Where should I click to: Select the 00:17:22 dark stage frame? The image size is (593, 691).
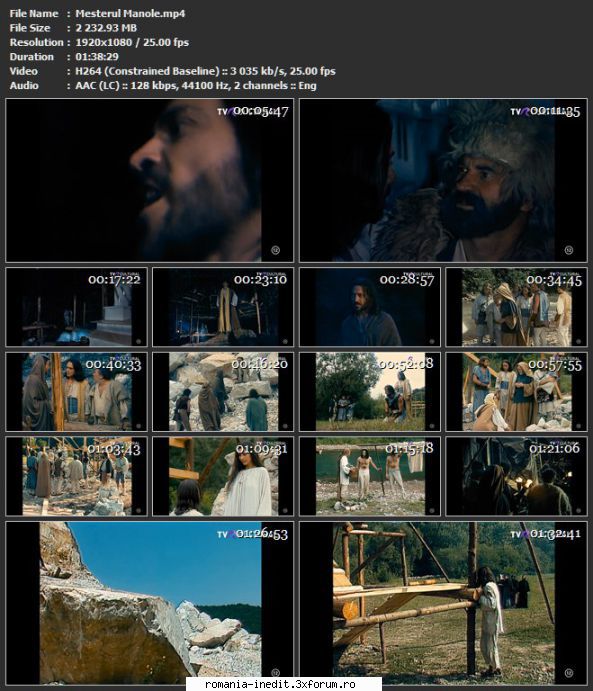pos(77,307)
